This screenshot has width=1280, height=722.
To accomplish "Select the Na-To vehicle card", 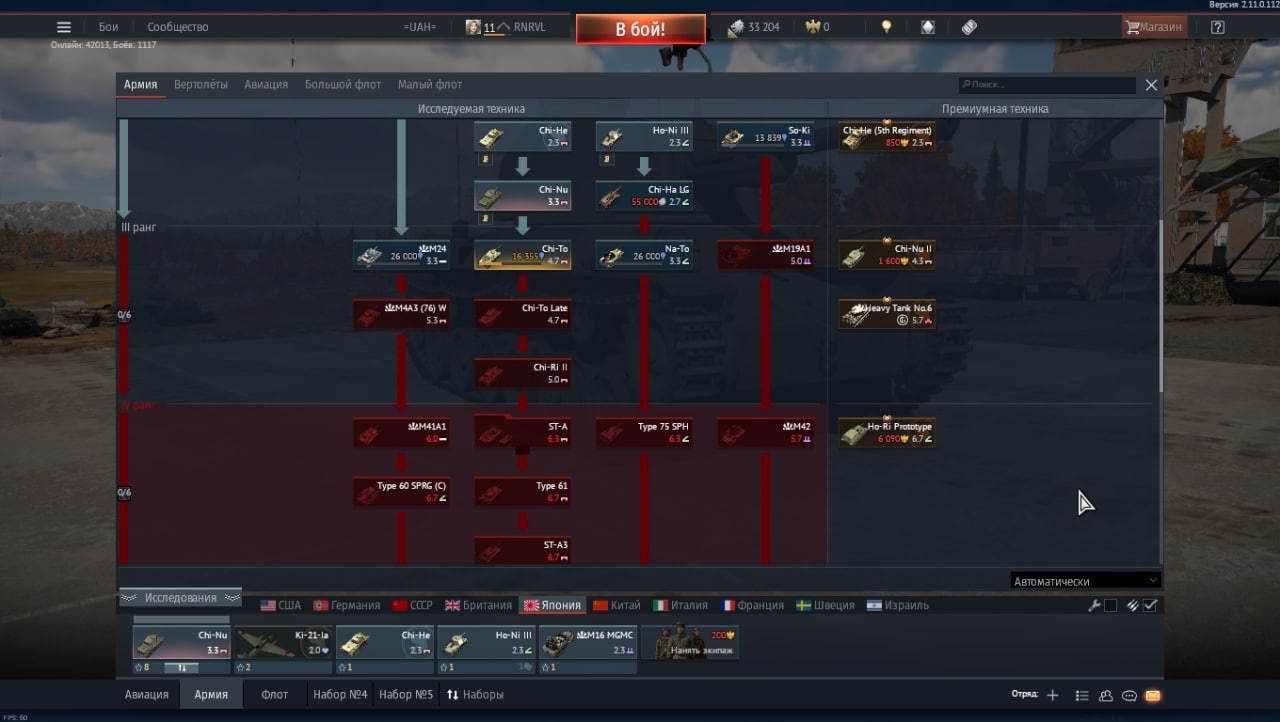I will pos(644,255).
